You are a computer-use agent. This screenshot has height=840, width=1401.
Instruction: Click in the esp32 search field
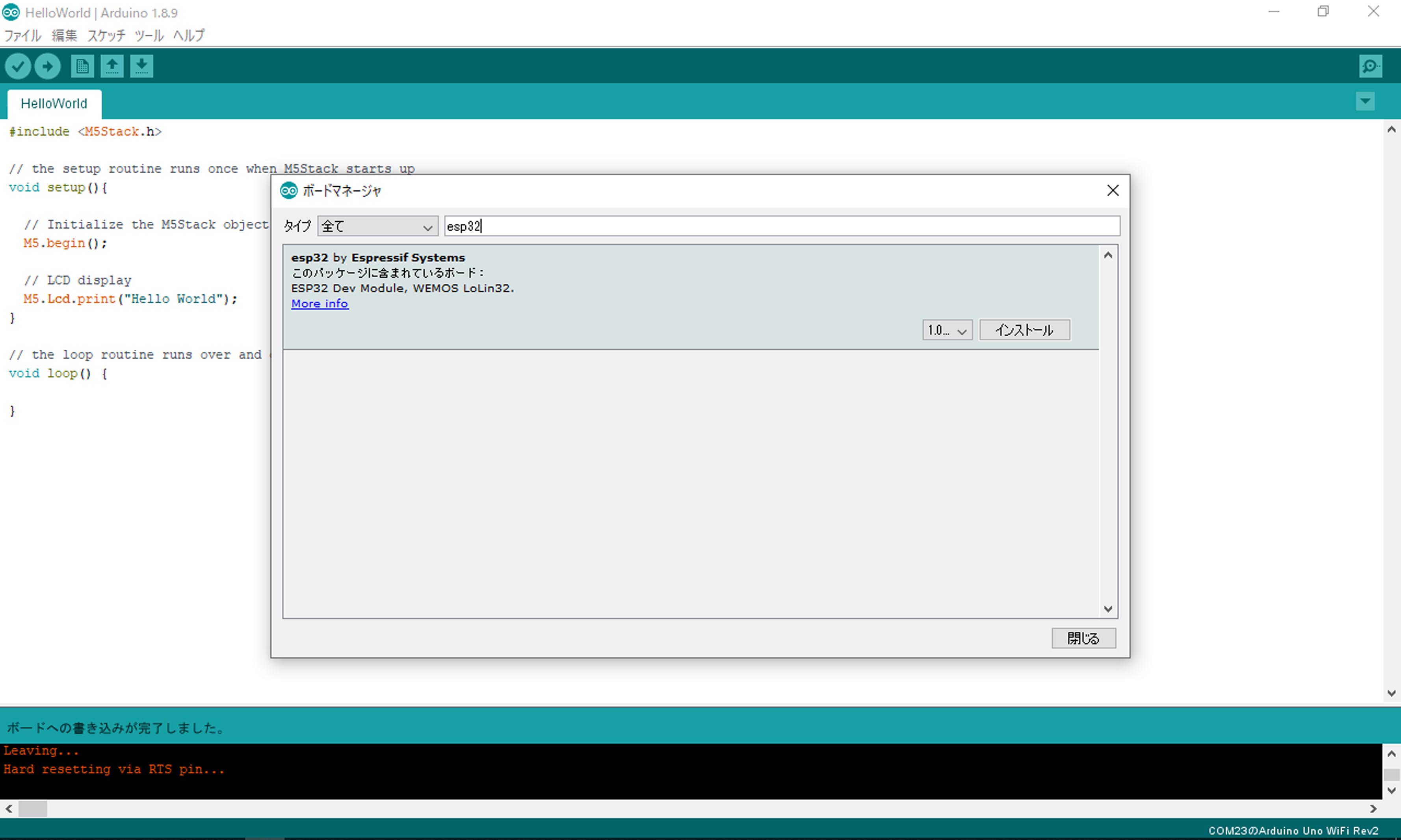(x=782, y=226)
